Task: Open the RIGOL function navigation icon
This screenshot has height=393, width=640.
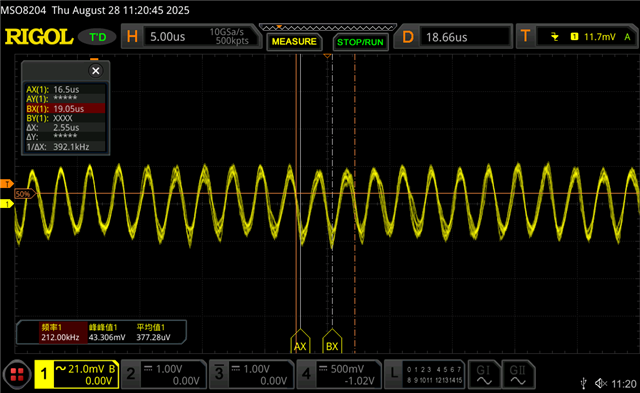Action: coord(17,374)
